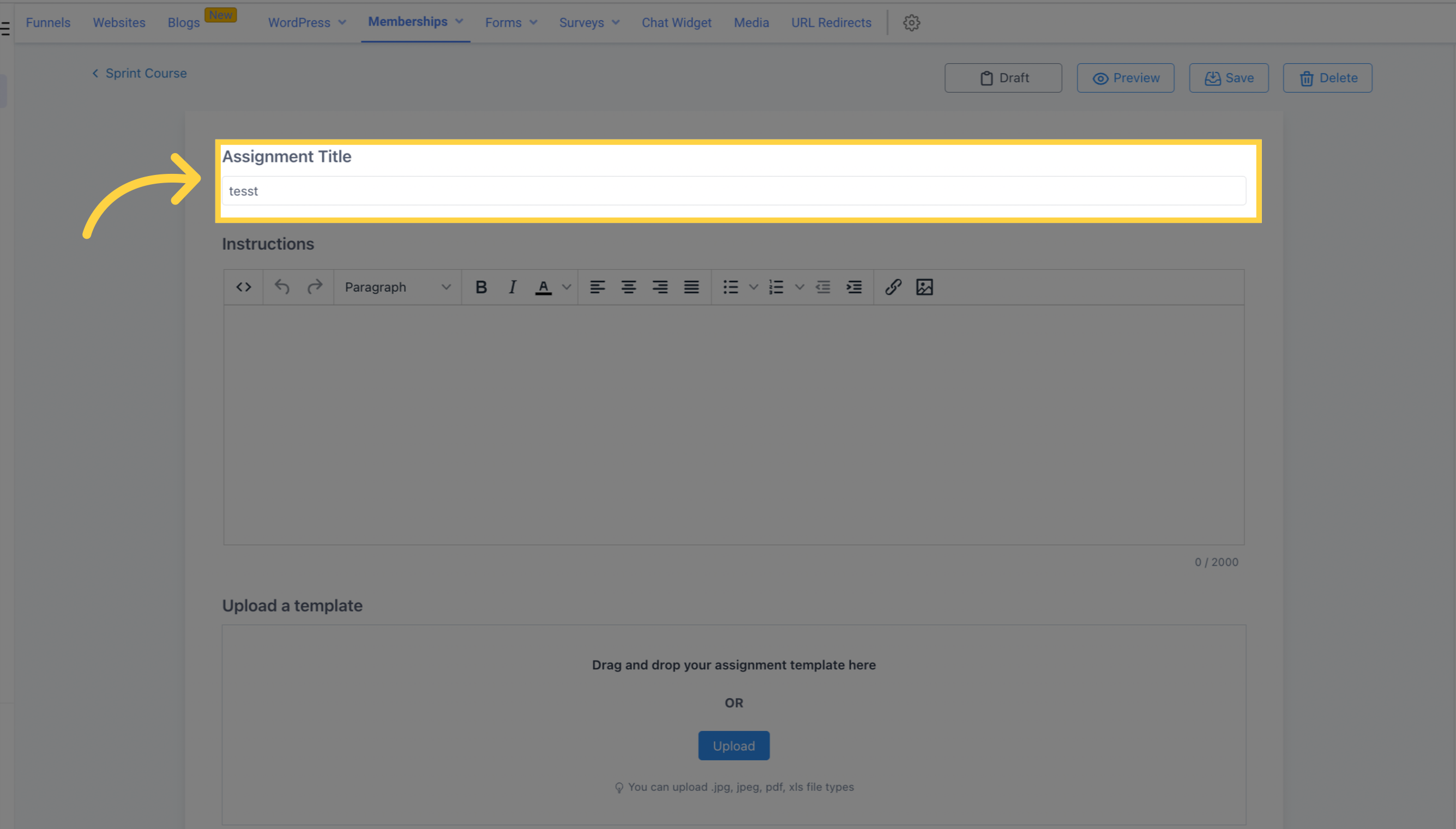The height and width of the screenshot is (829, 1456).
Task: Open the Blogs tab
Action: 183,23
